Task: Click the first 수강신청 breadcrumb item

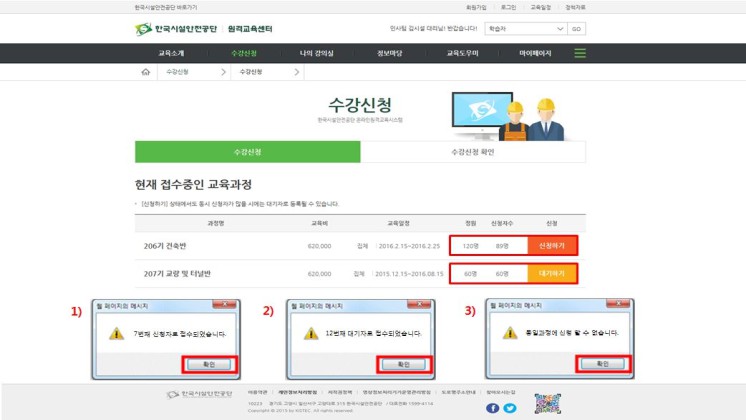Action: 177,72
